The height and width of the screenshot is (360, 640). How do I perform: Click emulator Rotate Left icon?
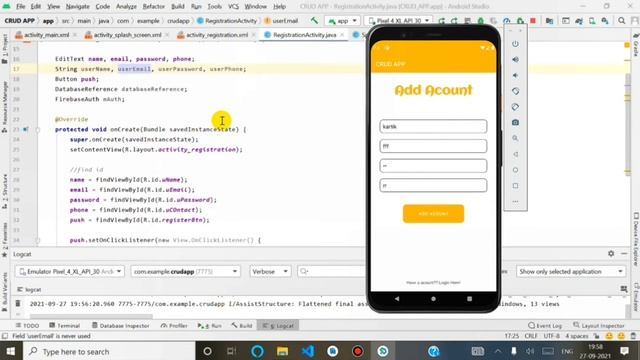pyautogui.click(x=516, y=91)
